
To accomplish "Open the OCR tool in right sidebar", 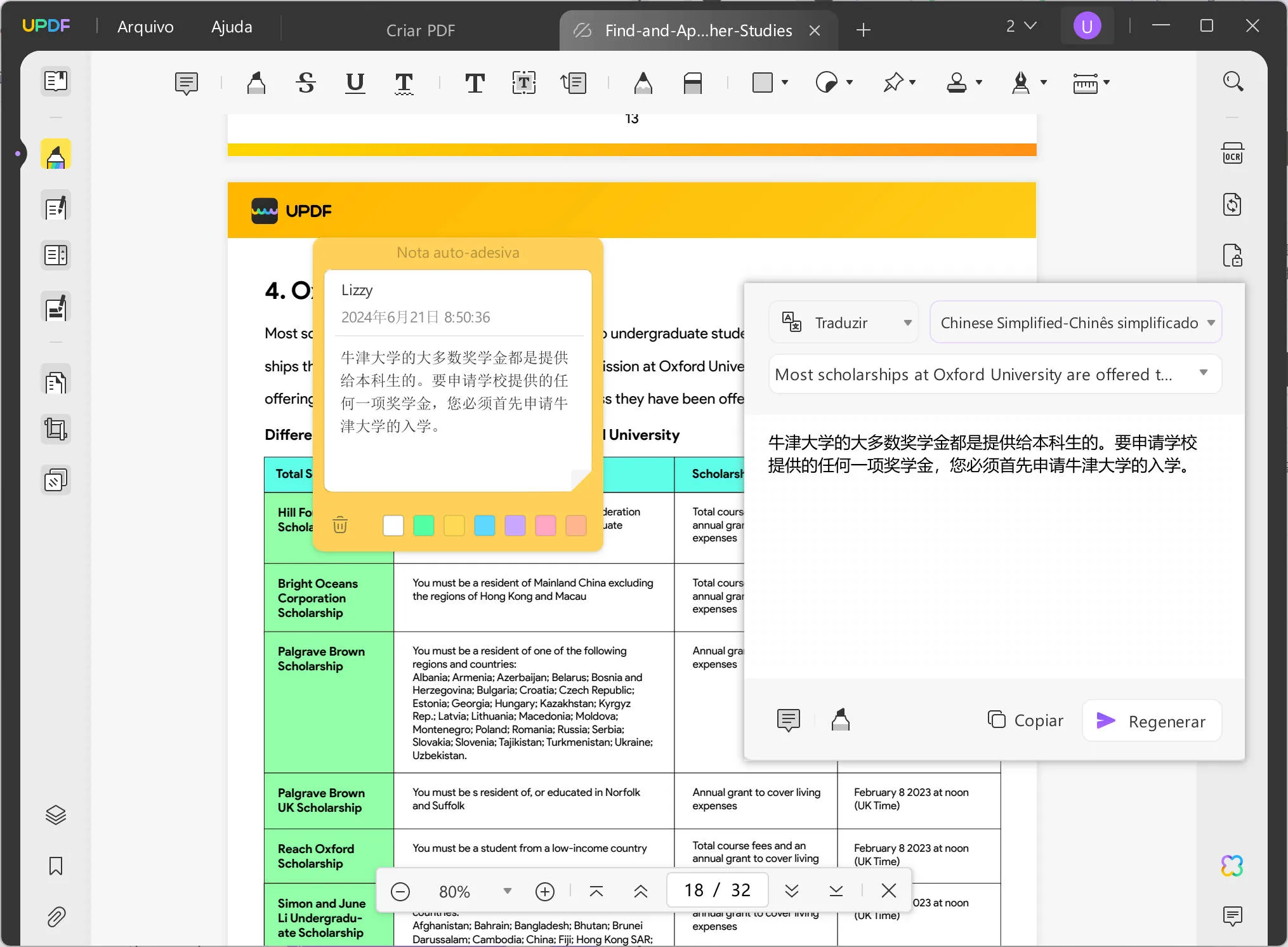I will 1233,154.
